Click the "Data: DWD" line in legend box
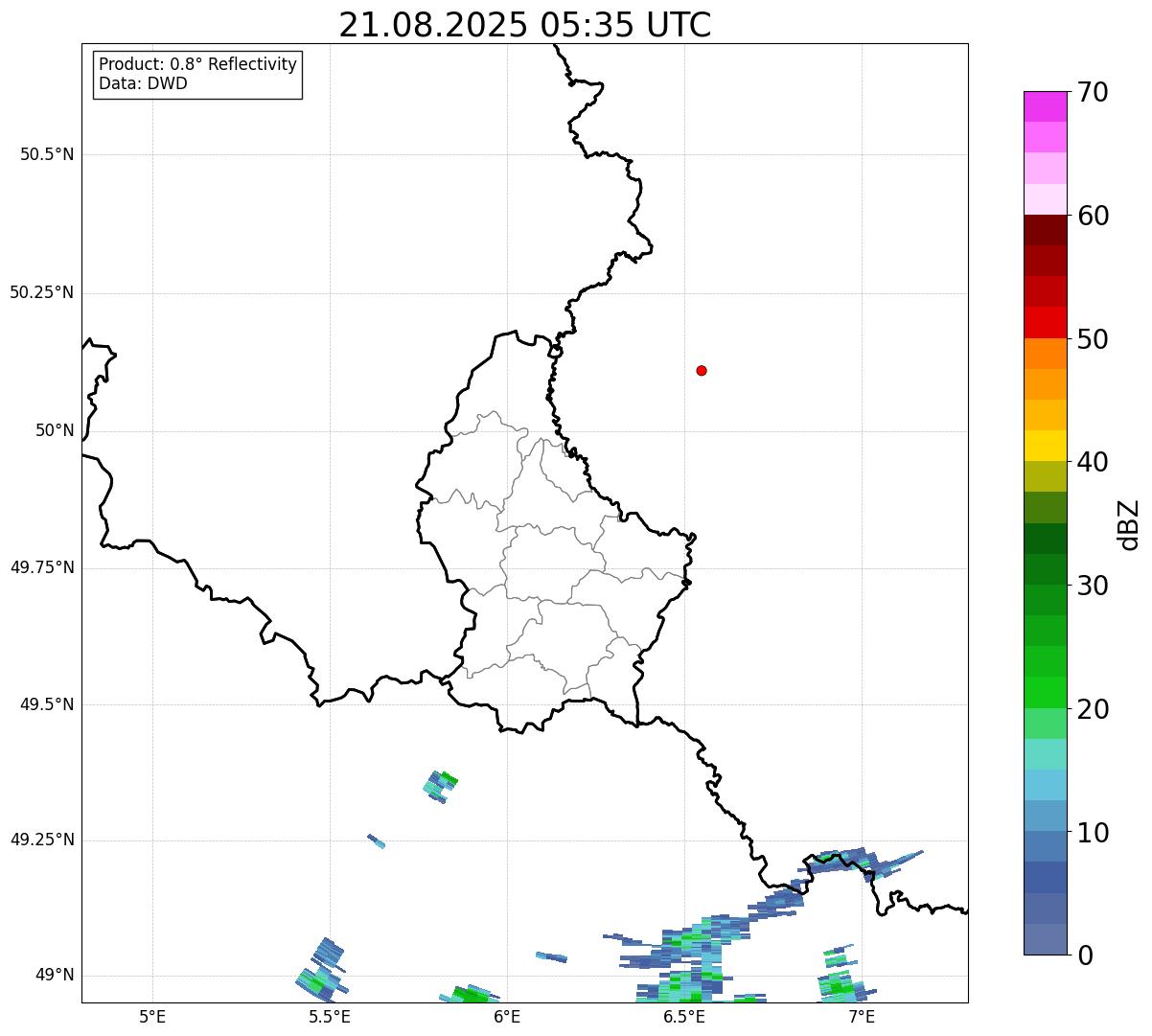The width and height of the screenshot is (1152, 1036). pos(143,83)
